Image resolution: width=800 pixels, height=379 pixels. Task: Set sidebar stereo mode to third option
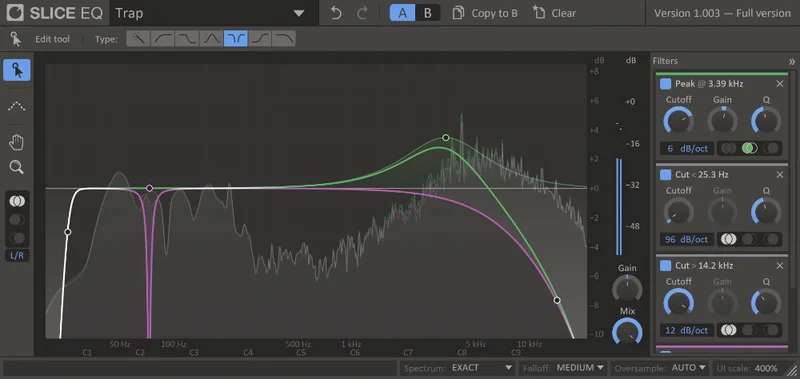click(17, 238)
